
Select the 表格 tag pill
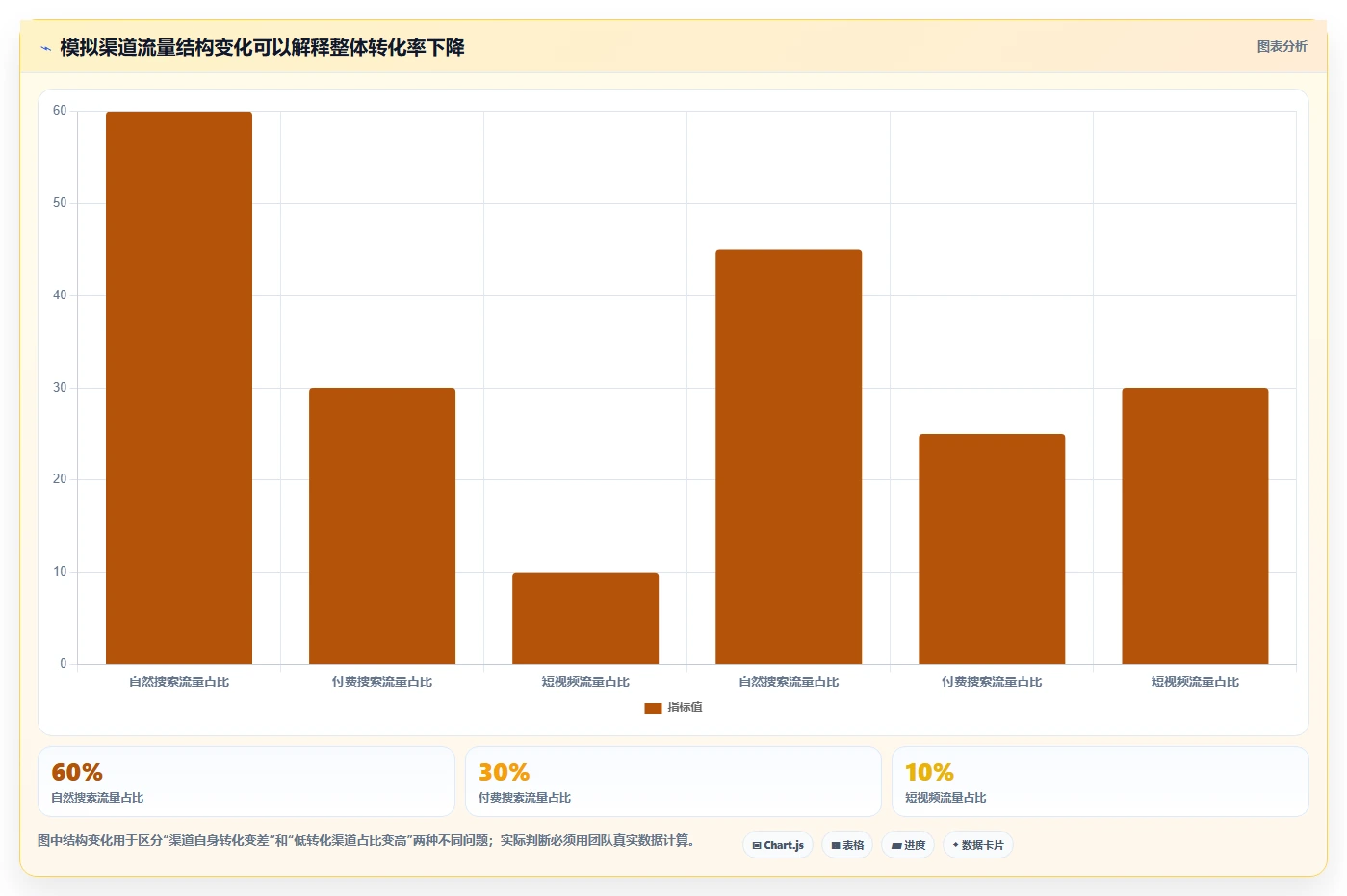[x=847, y=845]
